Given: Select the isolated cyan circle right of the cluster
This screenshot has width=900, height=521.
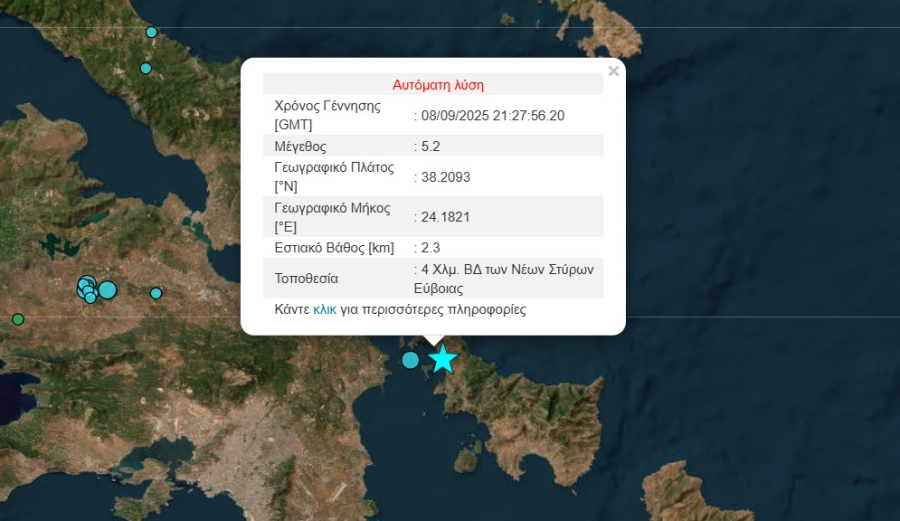Looking at the screenshot, I should 156,293.
